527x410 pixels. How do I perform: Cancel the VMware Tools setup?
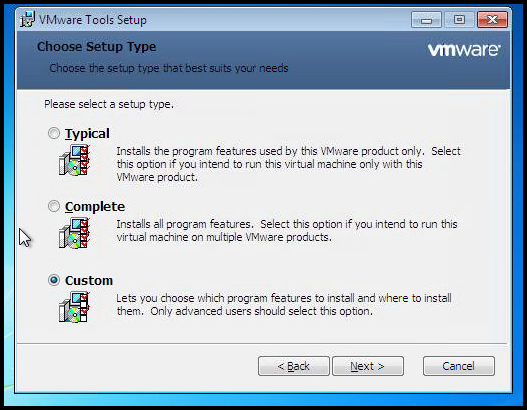459,366
